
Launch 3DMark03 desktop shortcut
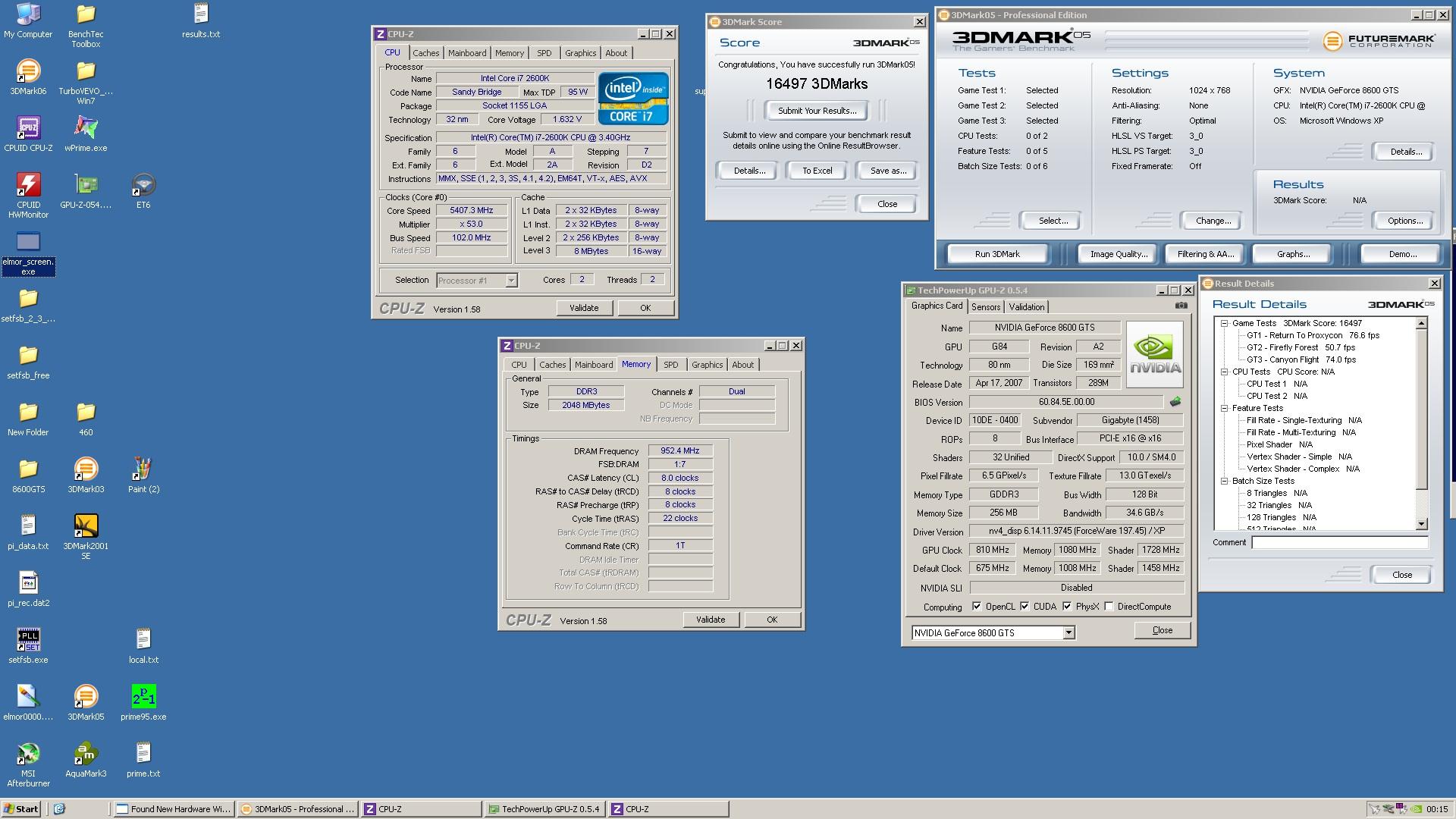86,475
